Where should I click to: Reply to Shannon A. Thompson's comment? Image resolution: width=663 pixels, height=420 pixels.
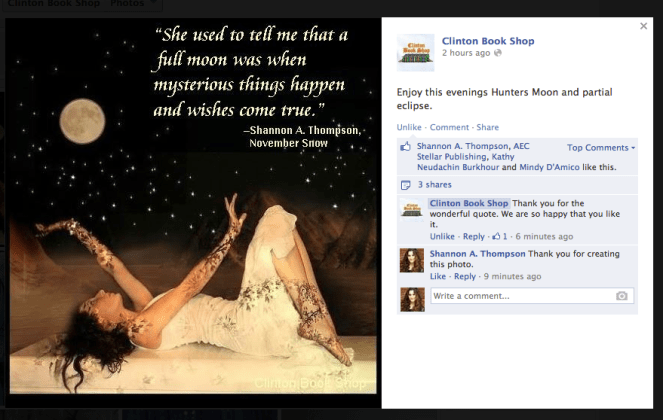coord(464,276)
